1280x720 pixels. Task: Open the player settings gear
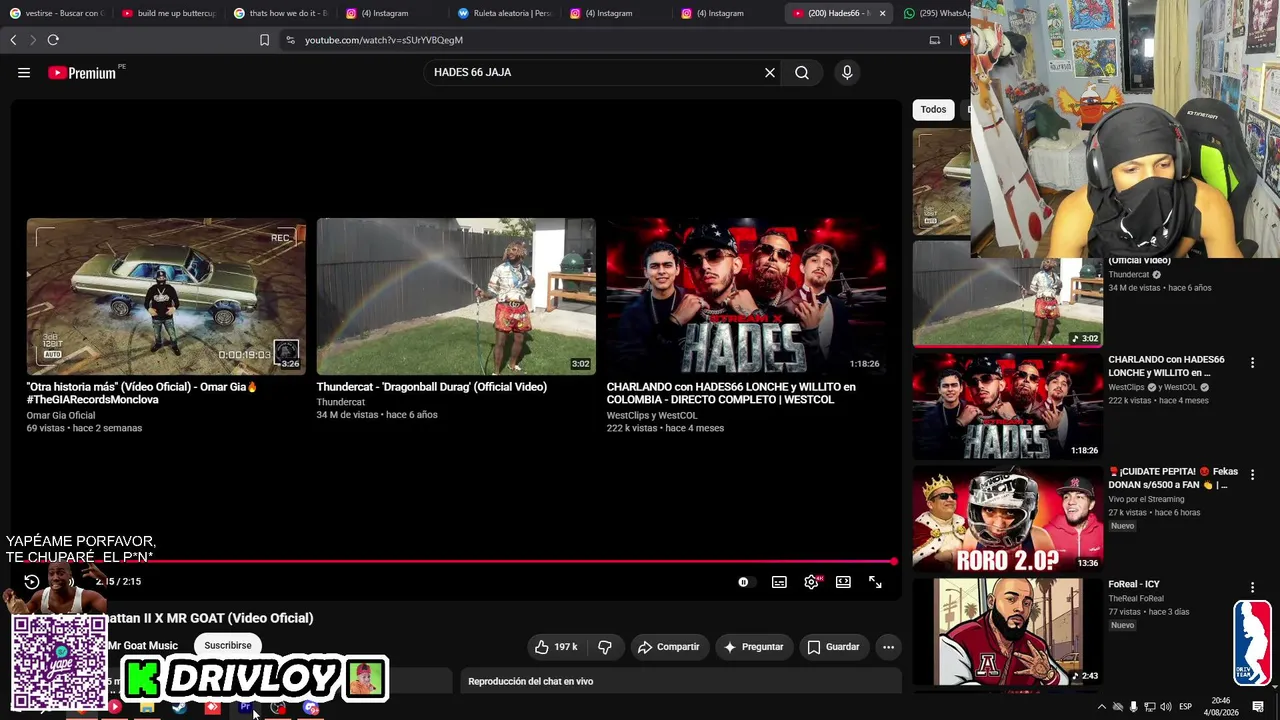click(x=811, y=582)
